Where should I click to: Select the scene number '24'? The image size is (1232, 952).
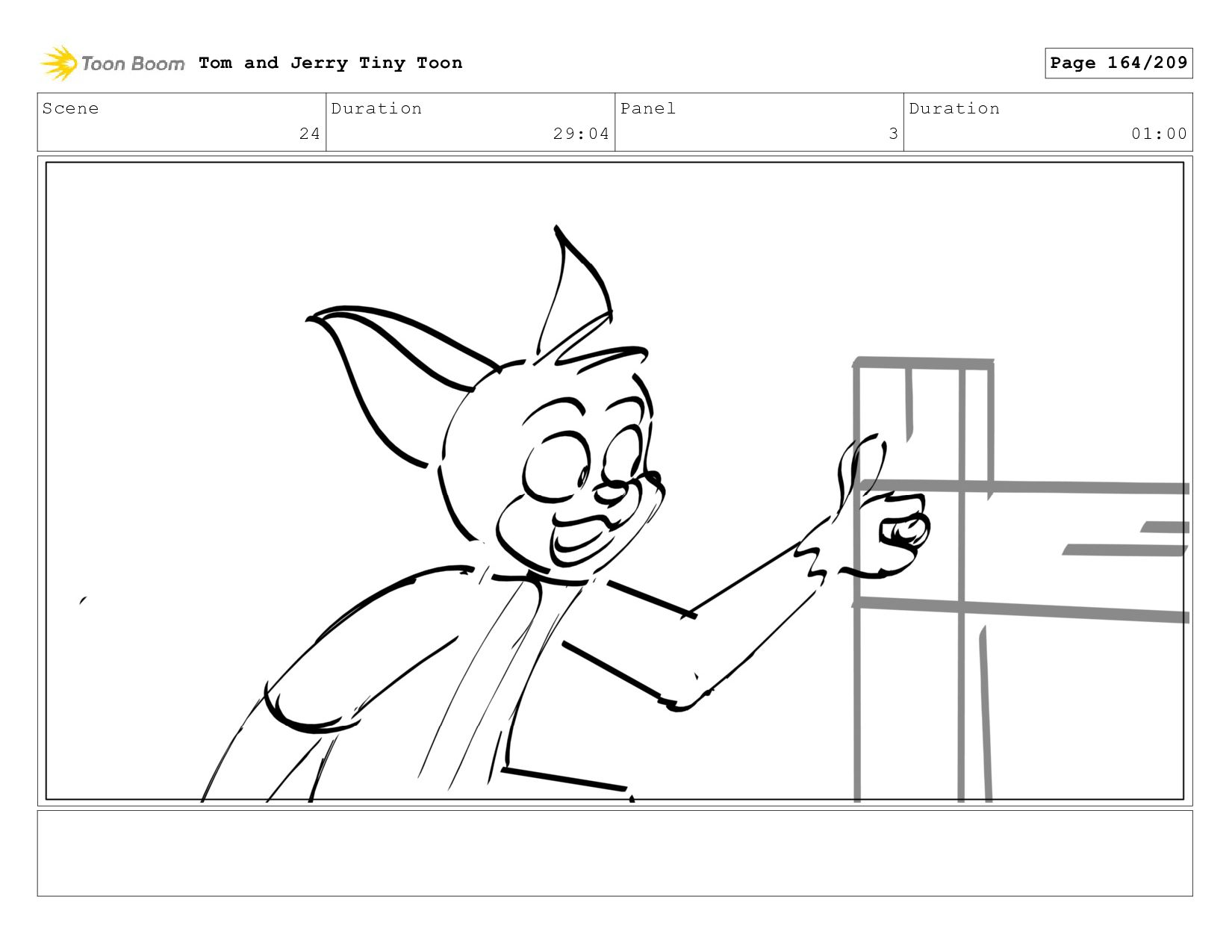(x=310, y=134)
